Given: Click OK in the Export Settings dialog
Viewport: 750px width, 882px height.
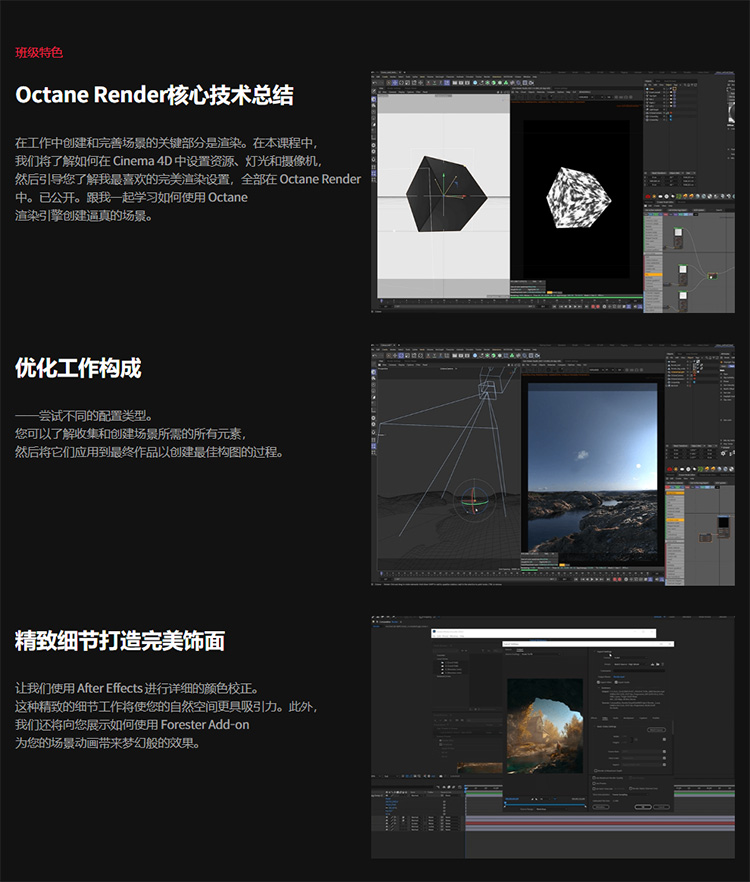Looking at the screenshot, I should [643, 806].
